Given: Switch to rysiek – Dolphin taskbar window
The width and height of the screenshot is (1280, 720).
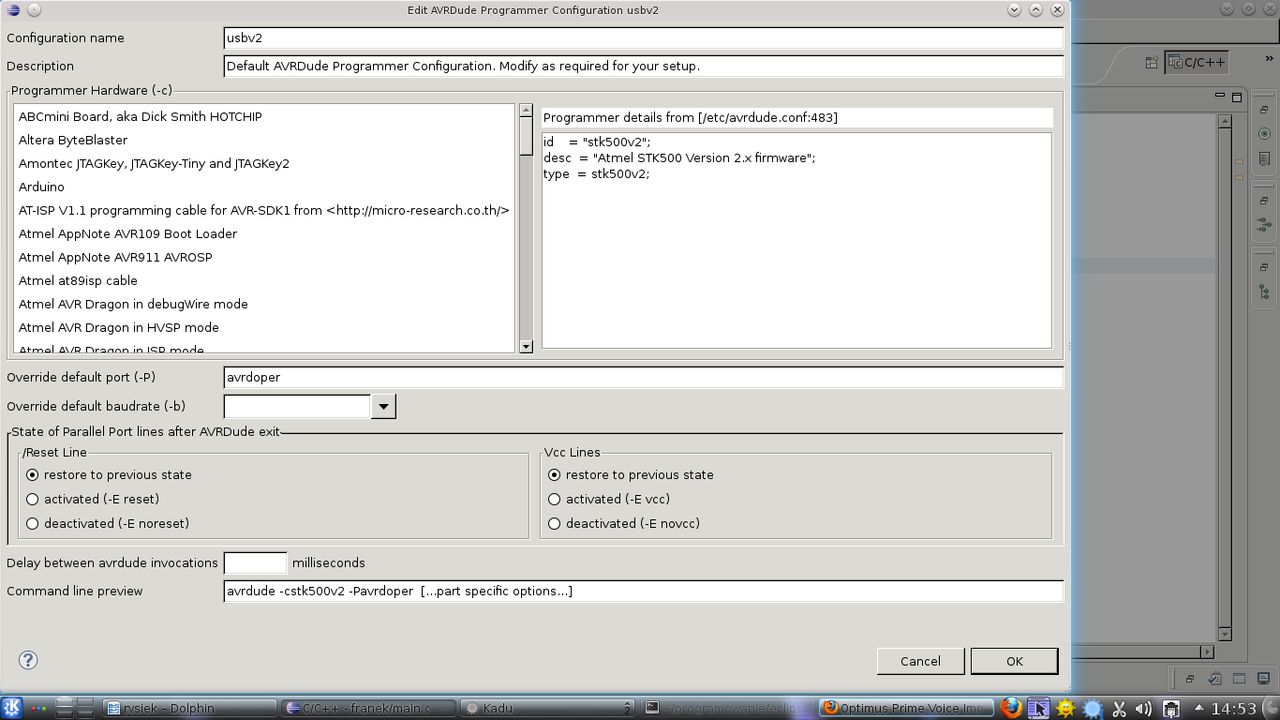Looking at the screenshot, I should coord(190,708).
